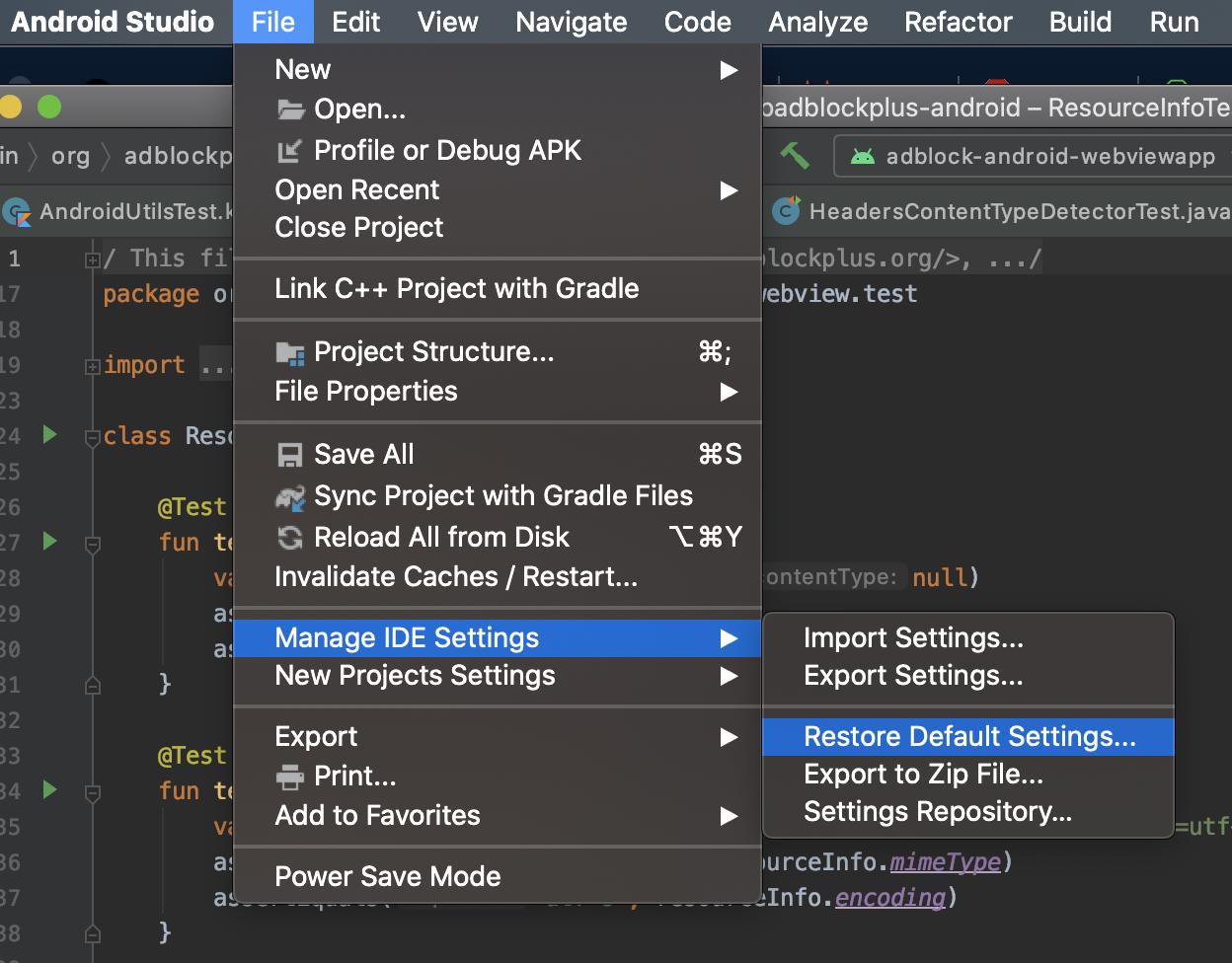Toggle Power Save Mode

tap(388, 876)
